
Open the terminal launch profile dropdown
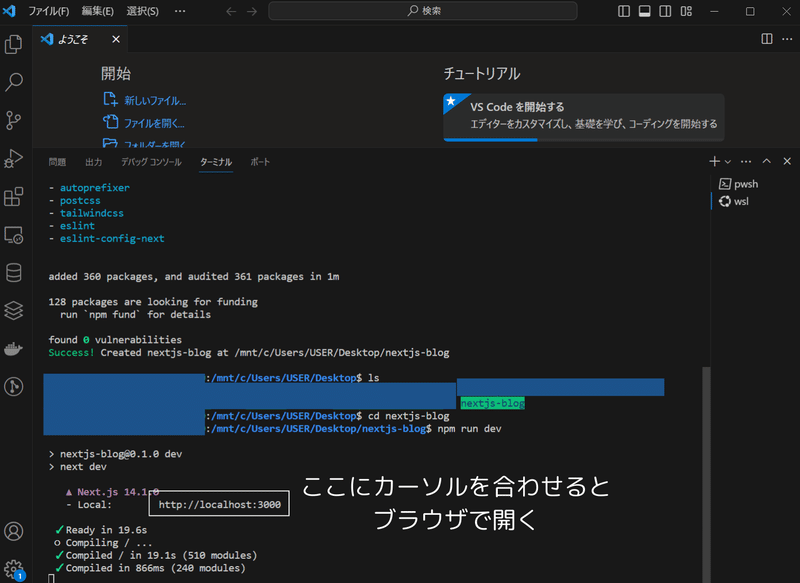pyautogui.click(x=728, y=162)
